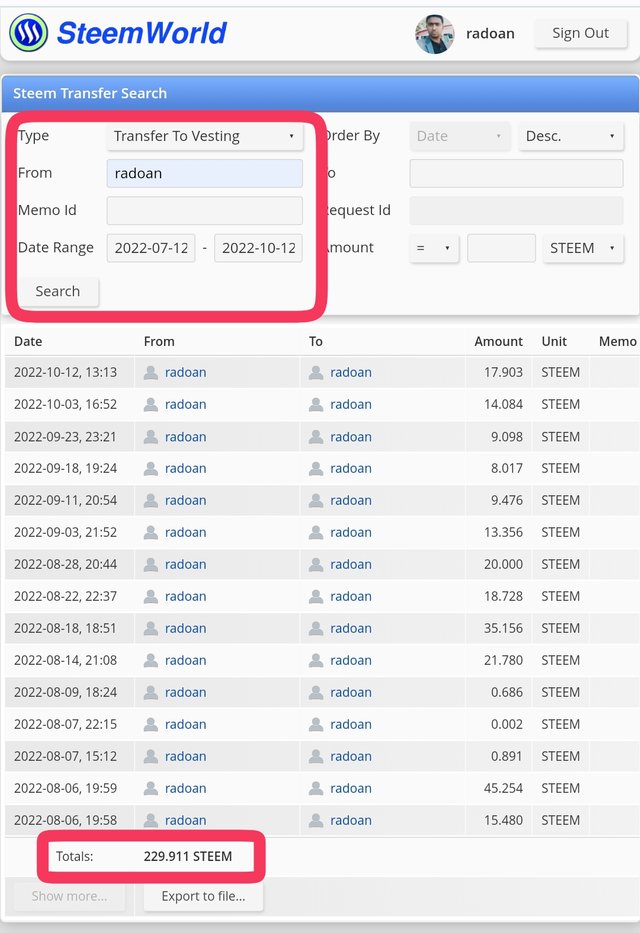Select the 45.254 amount cell
Image resolution: width=640 pixels, height=933 pixels.
tap(503, 788)
